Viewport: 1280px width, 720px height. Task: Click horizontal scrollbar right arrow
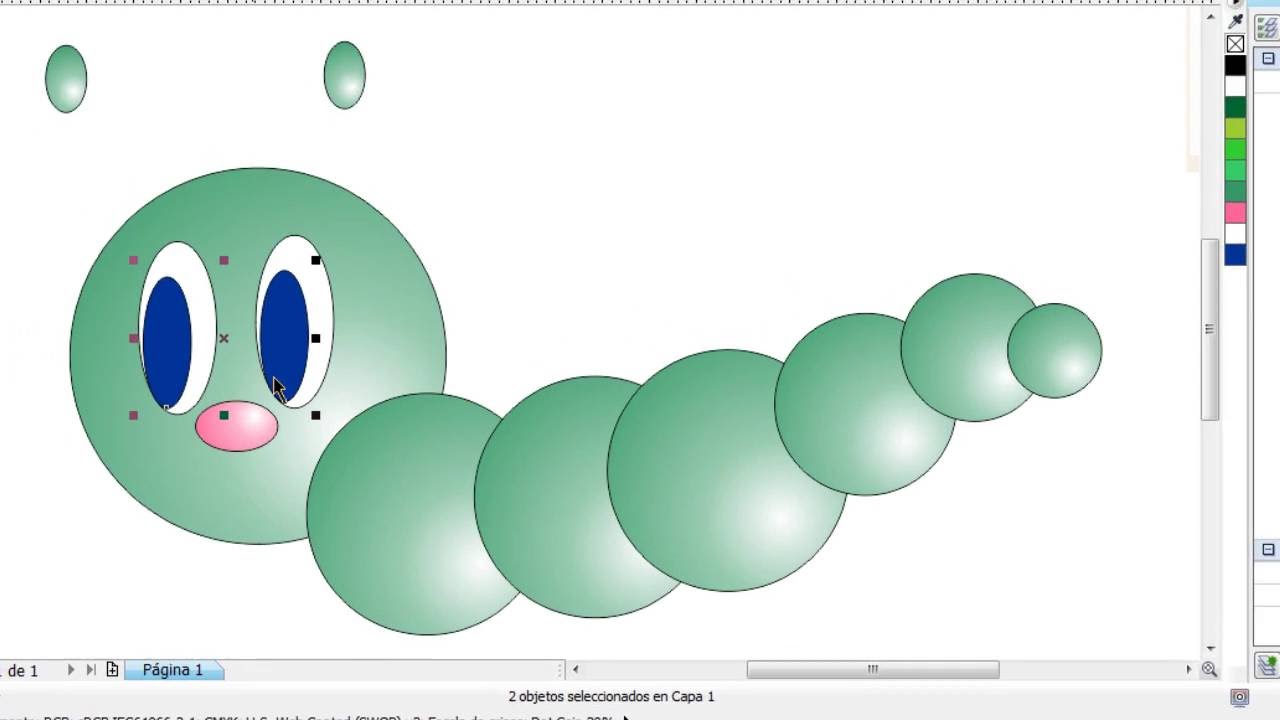point(1189,670)
